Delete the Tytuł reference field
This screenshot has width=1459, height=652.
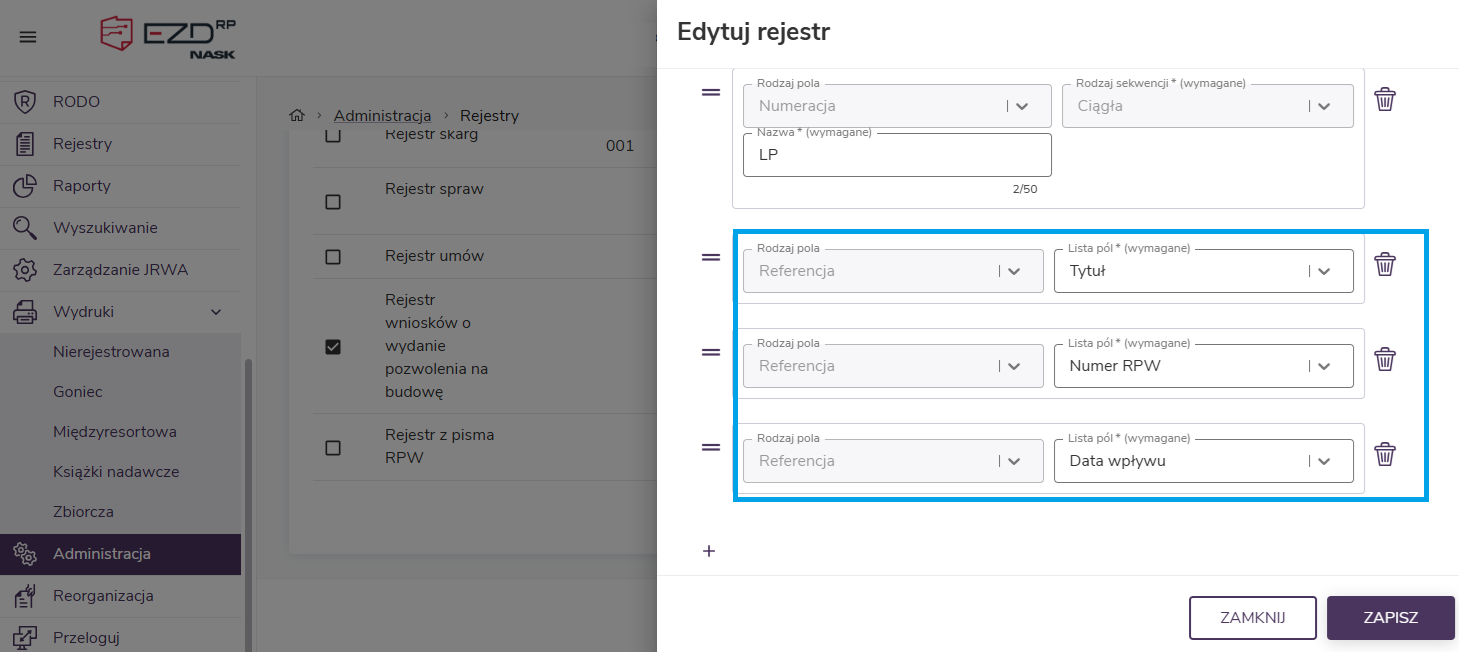click(1385, 264)
